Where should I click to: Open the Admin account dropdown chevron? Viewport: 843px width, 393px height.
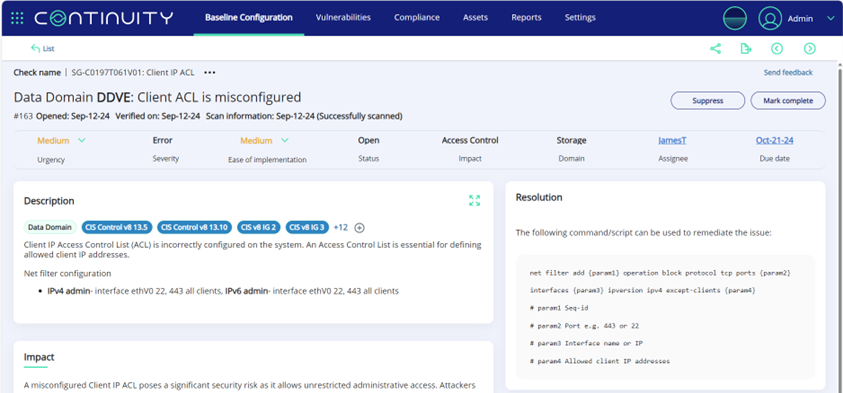tap(830, 18)
